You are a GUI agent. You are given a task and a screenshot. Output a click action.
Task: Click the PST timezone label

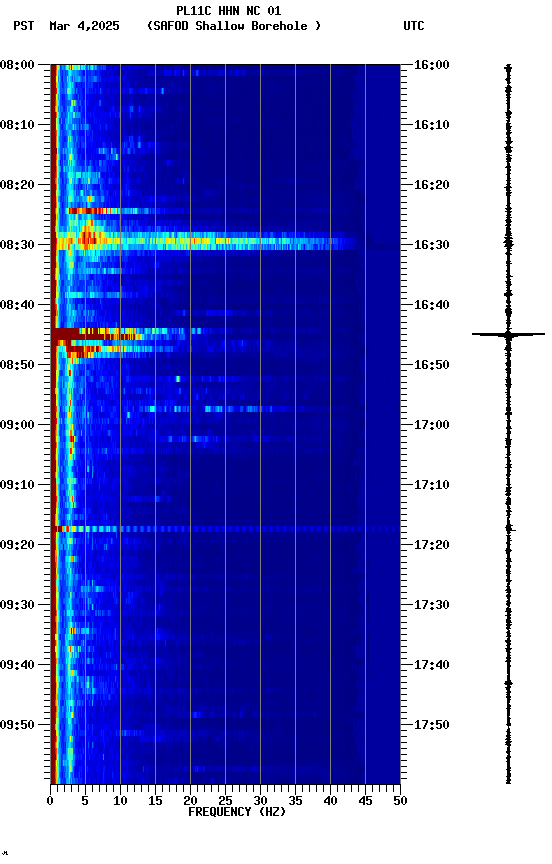tap(24, 26)
